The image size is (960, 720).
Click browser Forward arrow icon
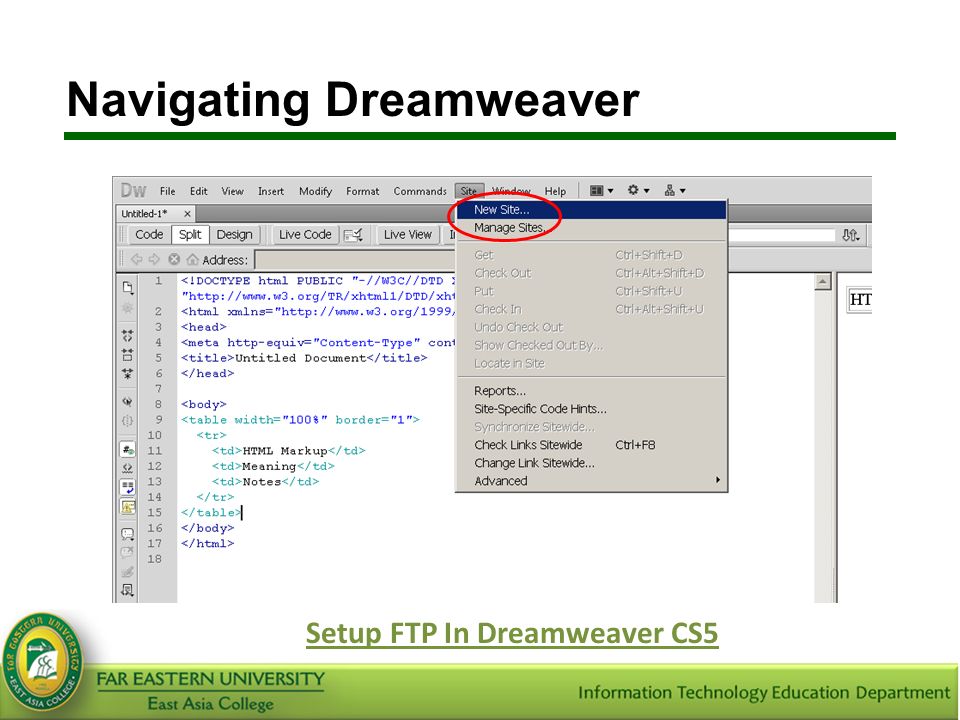coord(154,259)
